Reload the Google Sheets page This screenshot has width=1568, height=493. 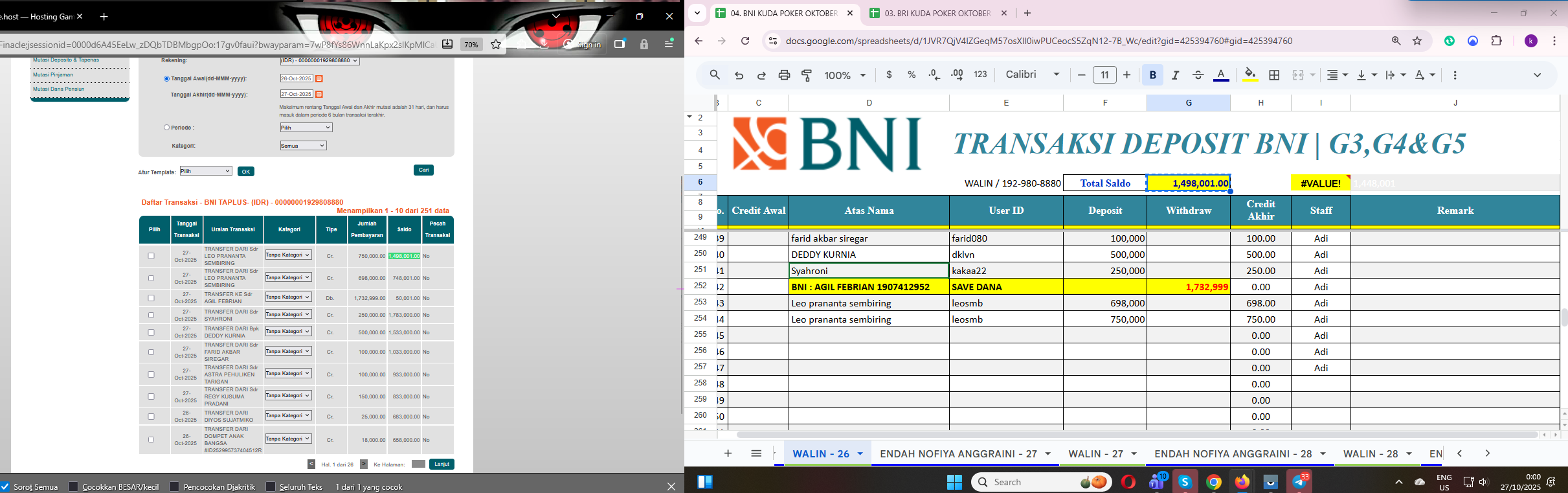745,41
